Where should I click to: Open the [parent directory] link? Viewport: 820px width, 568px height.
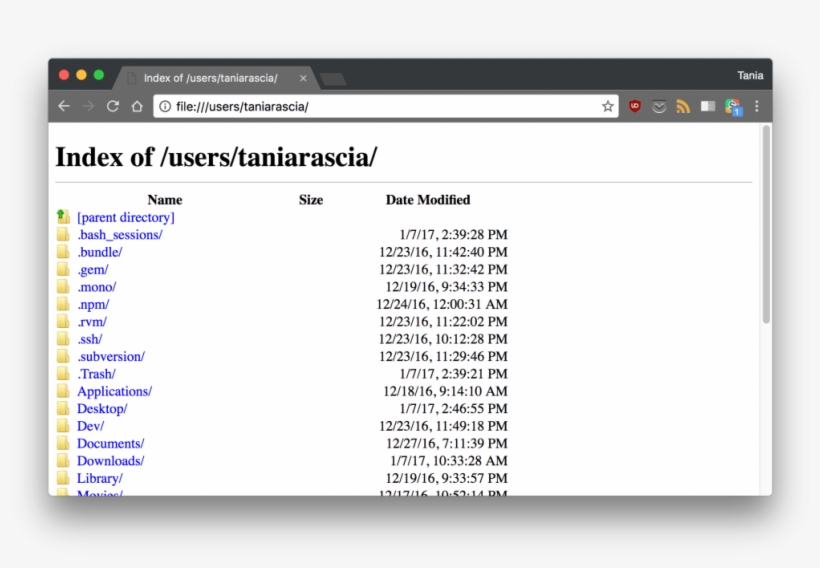(x=126, y=217)
